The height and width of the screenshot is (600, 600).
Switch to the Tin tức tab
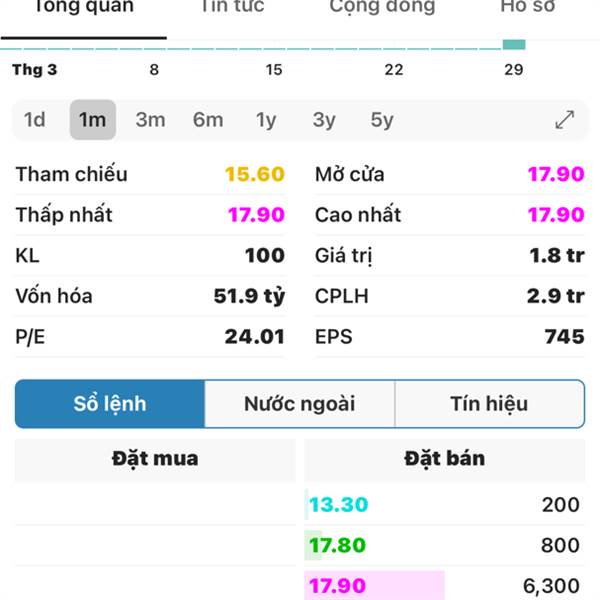(233, 7)
